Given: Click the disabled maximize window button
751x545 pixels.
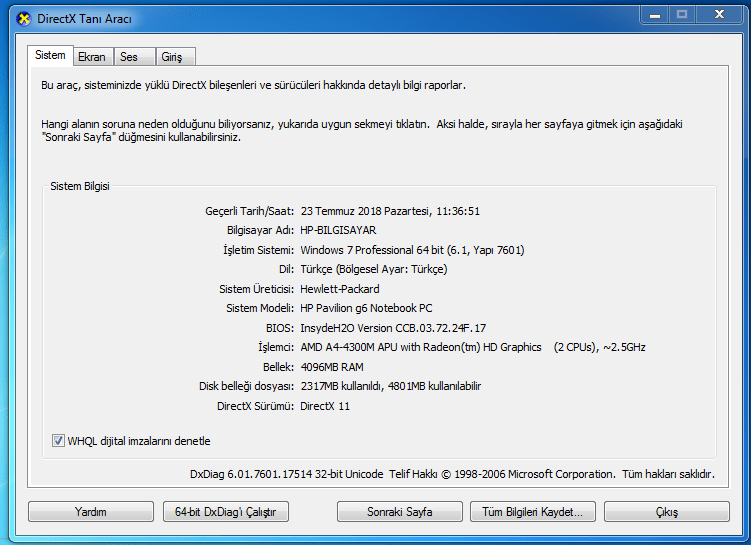Looking at the screenshot, I should point(682,15).
